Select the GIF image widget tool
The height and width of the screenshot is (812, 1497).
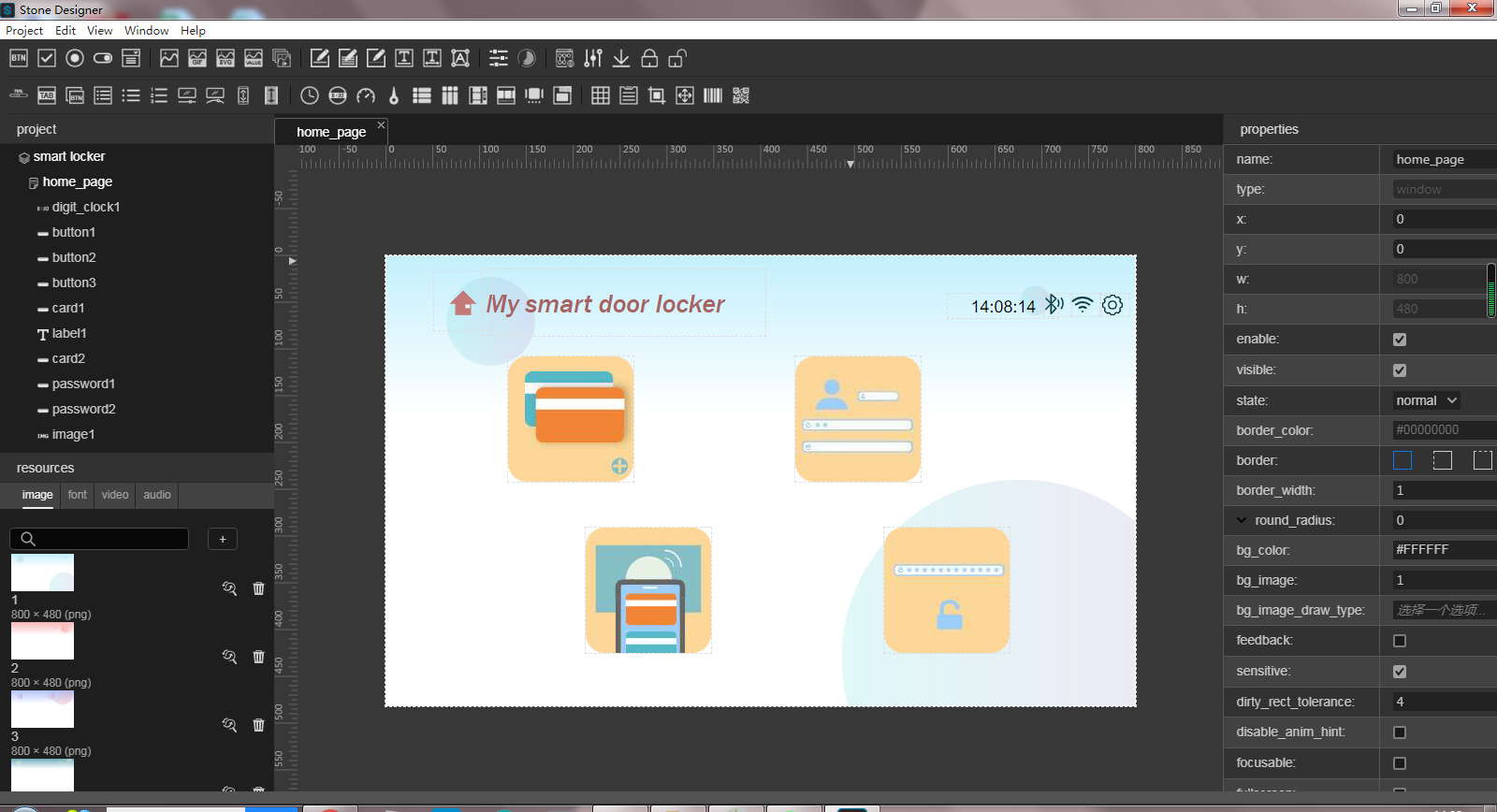197,58
